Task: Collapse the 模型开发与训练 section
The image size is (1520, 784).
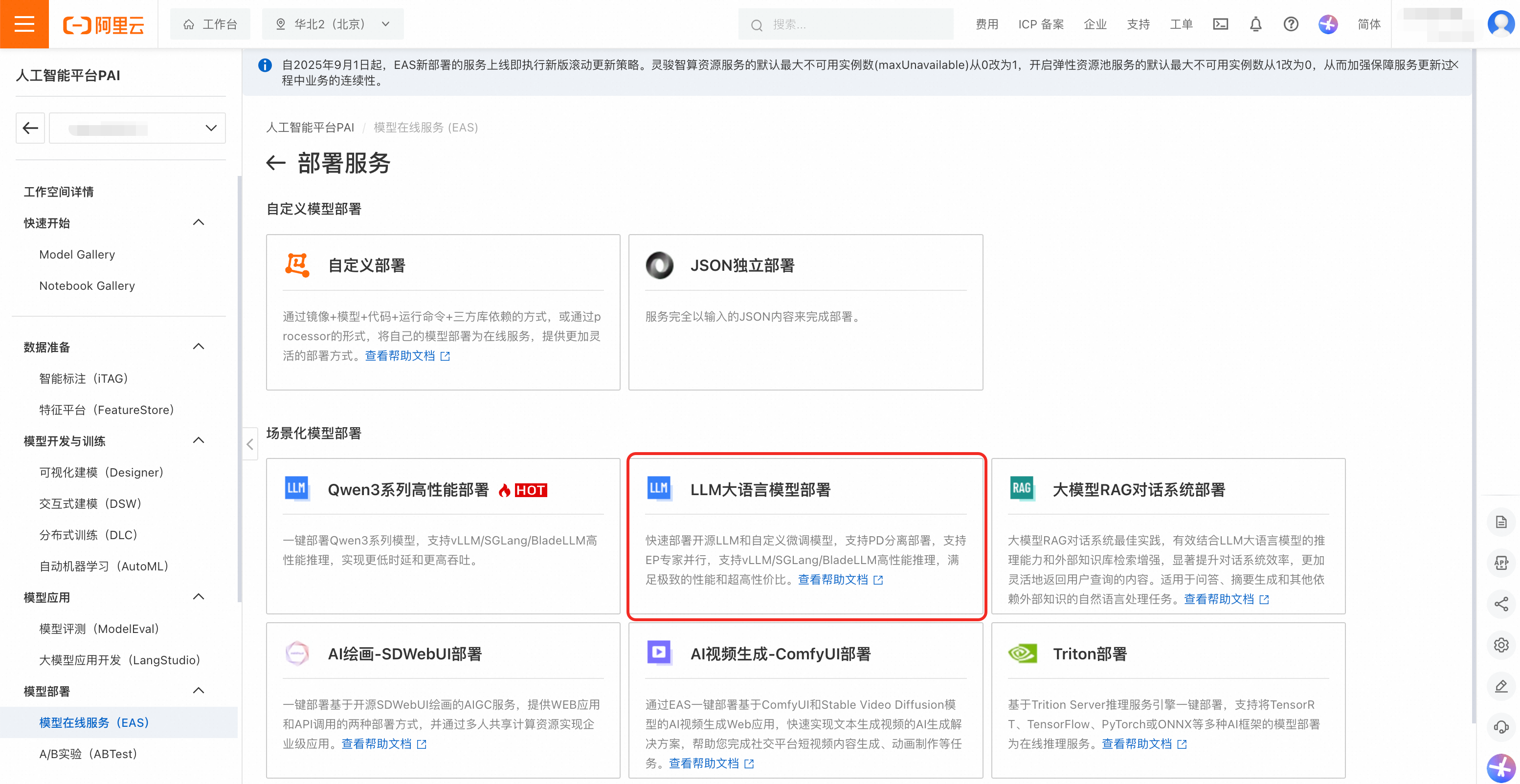Action: click(x=198, y=441)
